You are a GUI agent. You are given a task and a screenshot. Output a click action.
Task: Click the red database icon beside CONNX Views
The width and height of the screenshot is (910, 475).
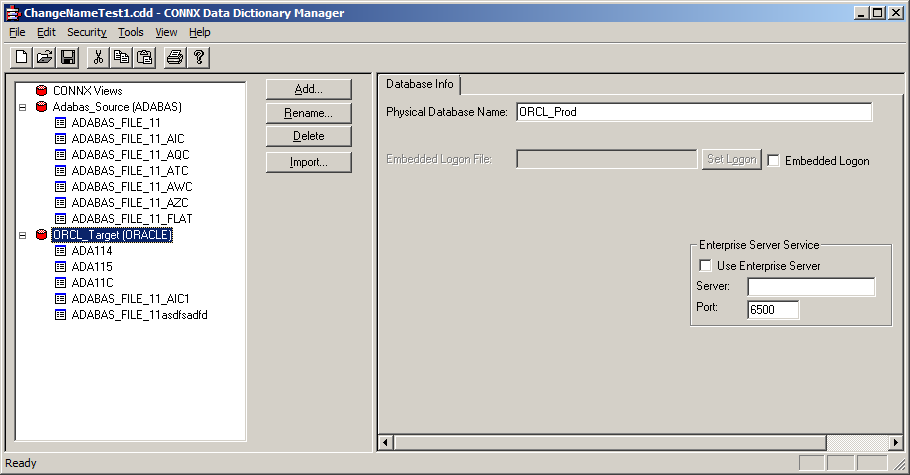41,91
